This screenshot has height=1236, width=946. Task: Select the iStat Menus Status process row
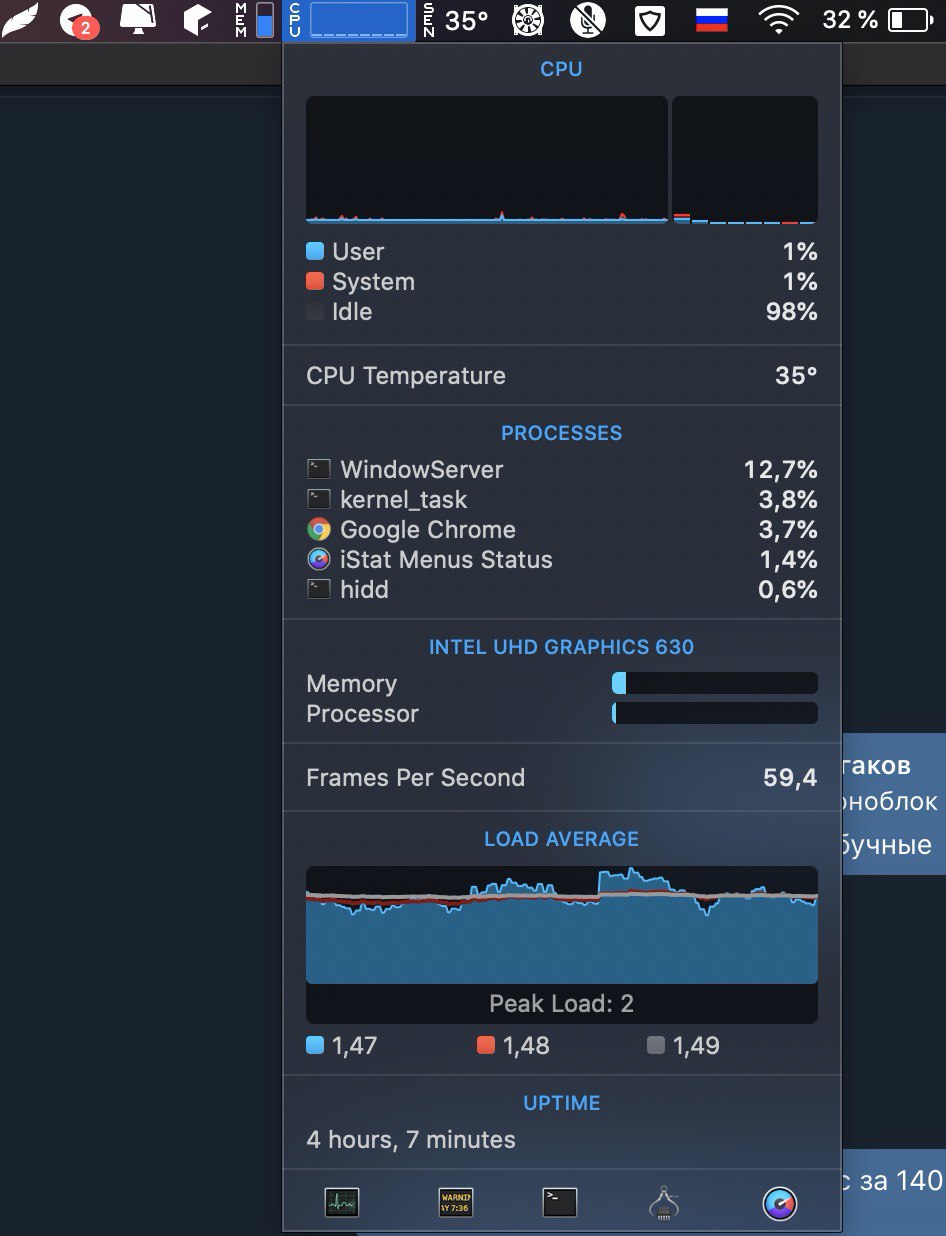click(x=562, y=559)
